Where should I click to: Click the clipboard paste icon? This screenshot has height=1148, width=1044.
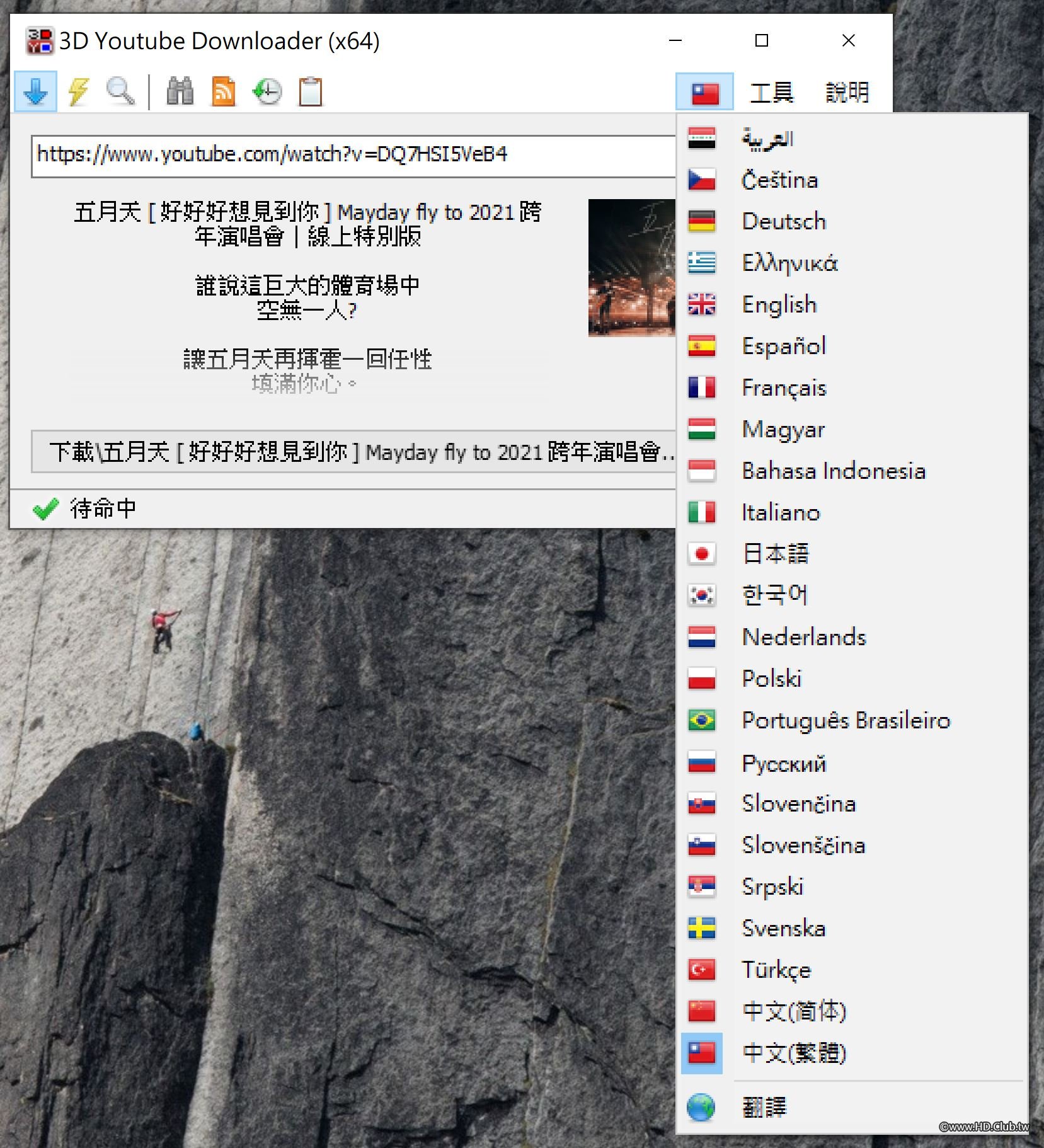click(311, 92)
